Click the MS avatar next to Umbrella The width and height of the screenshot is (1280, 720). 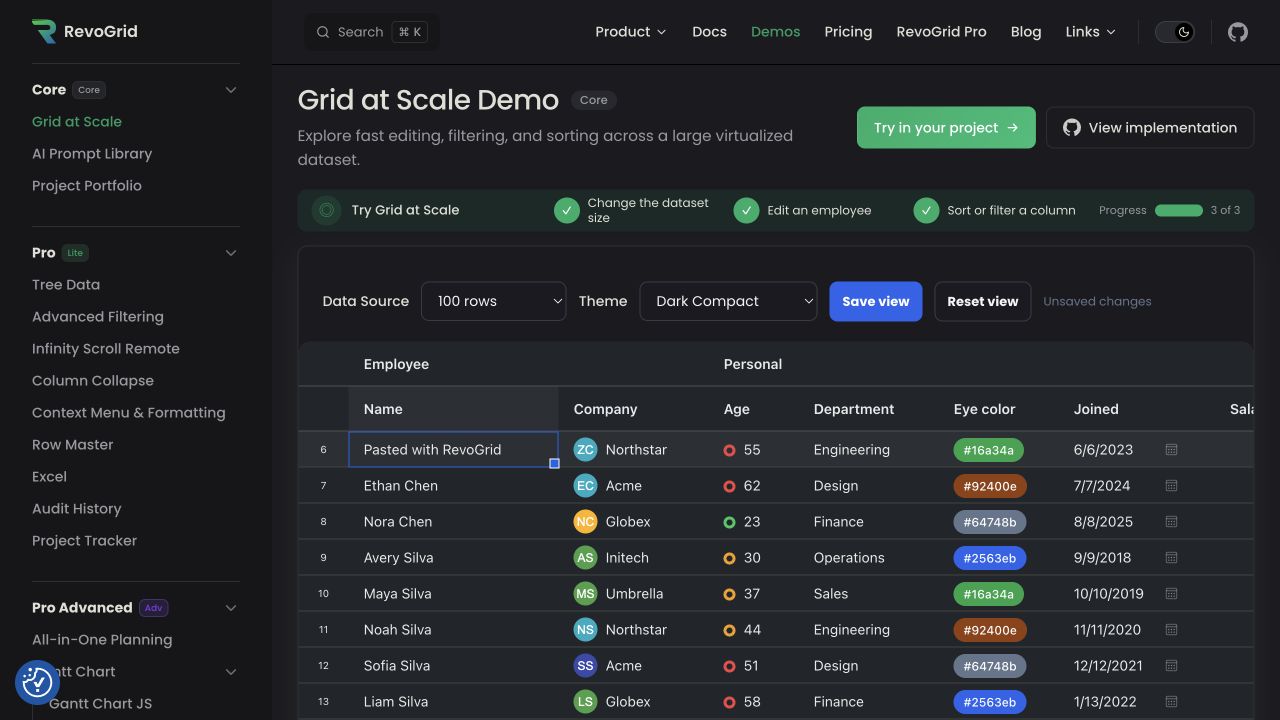tap(585, 594)
